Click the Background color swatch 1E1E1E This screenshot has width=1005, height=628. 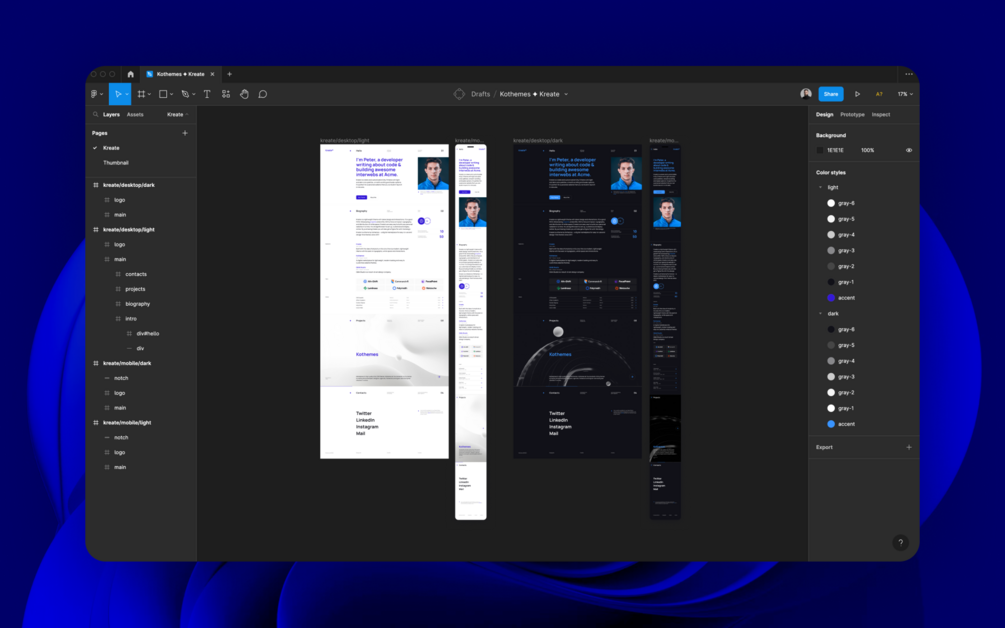(820, 151)
